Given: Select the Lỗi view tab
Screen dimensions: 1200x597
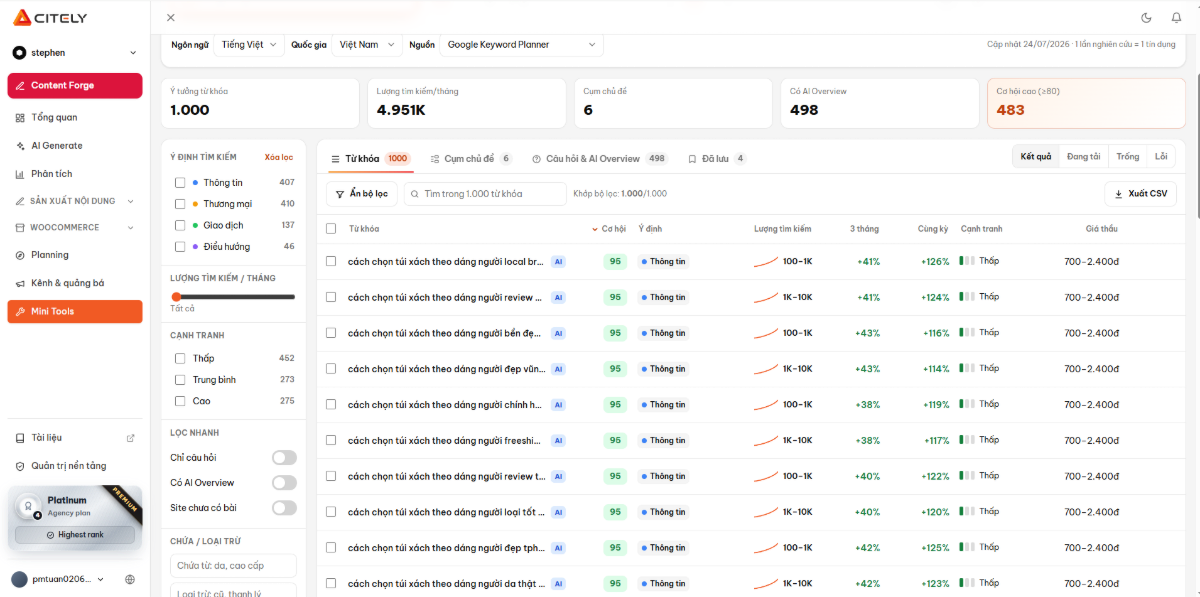Looking at the screenshot, I should pos(1161,157).
